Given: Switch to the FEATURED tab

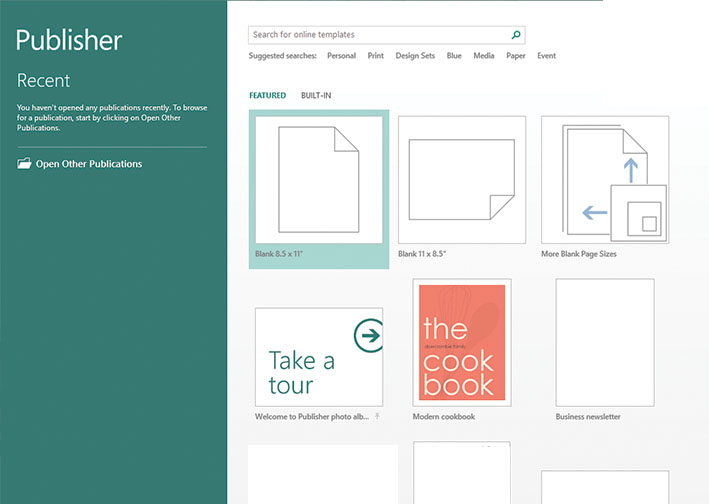Looking at the screenshot, I should (268, 95).
